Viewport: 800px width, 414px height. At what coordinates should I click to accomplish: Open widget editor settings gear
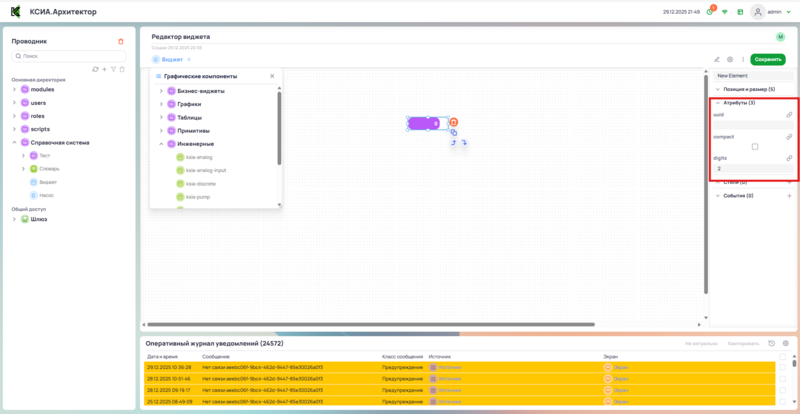(730, 60)
